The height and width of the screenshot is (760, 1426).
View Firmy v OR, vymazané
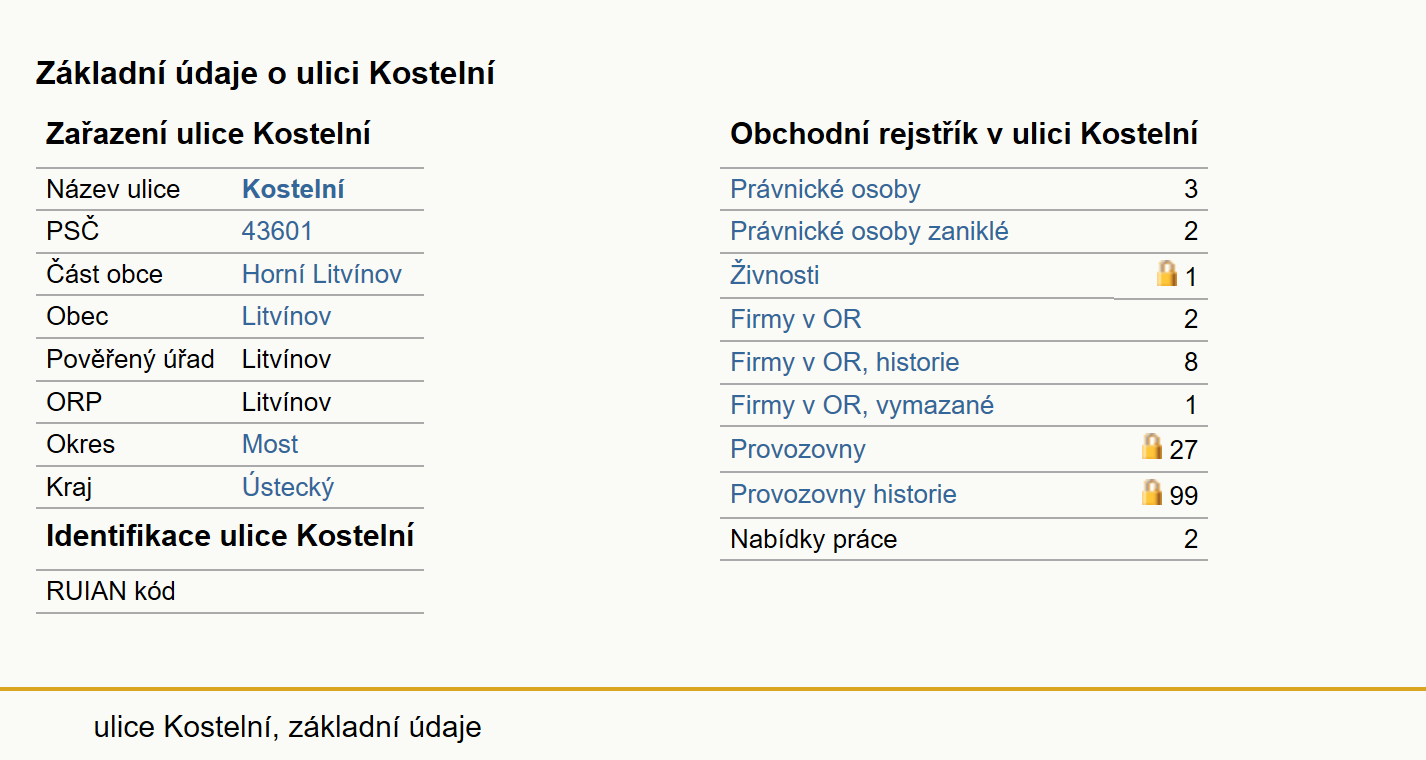click(862, 405)
